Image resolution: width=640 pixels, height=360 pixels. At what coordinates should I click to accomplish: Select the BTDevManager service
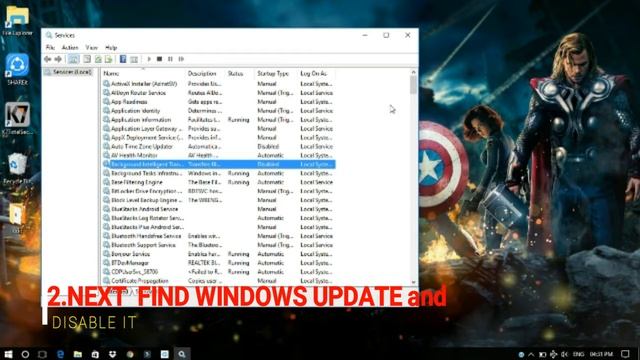[x=218, y=263]
